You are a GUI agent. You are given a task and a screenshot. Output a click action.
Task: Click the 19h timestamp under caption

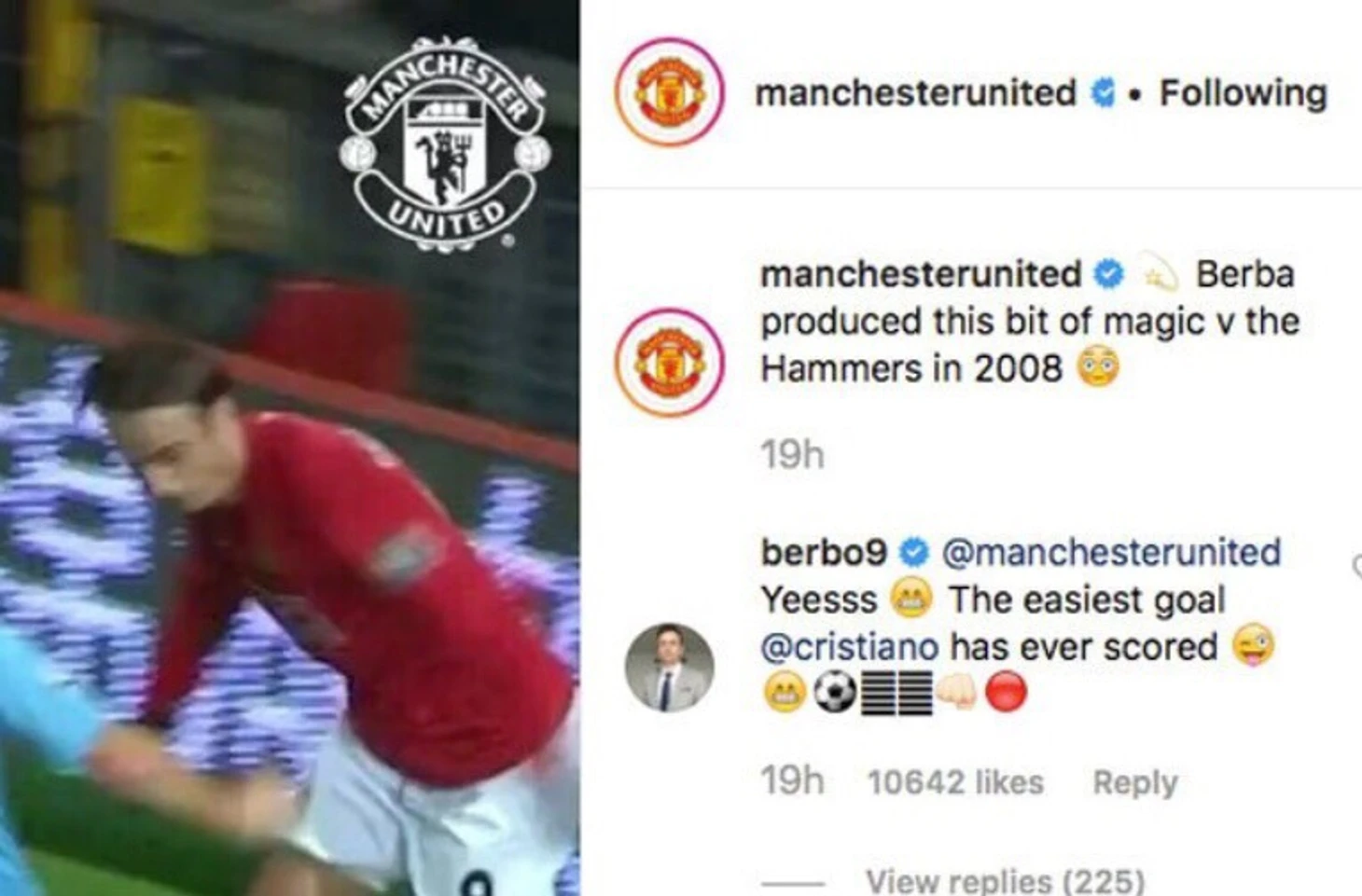(x=792, y=455)
